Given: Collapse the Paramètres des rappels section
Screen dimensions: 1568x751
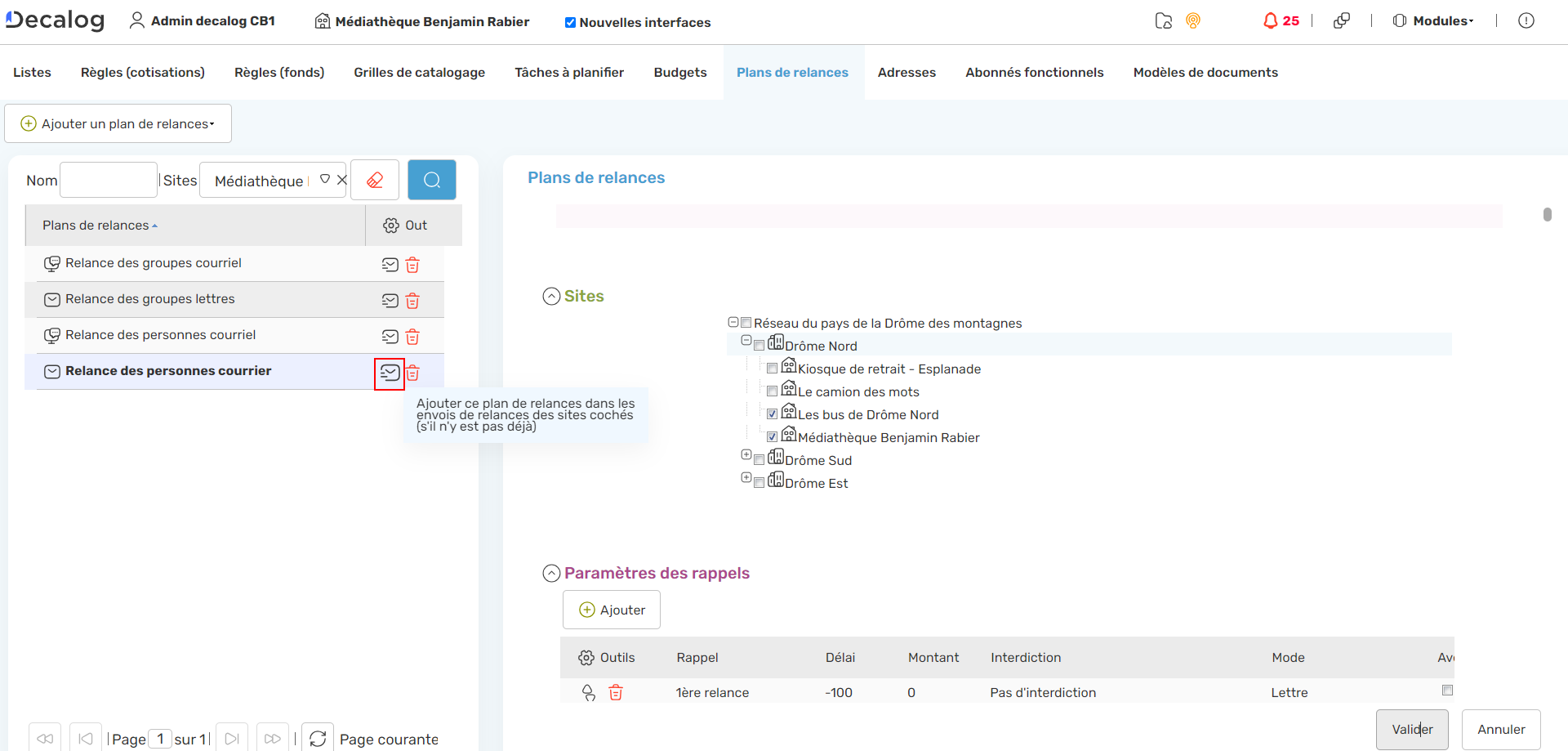Looking at the screenshot, I should [x=552, y=574].
